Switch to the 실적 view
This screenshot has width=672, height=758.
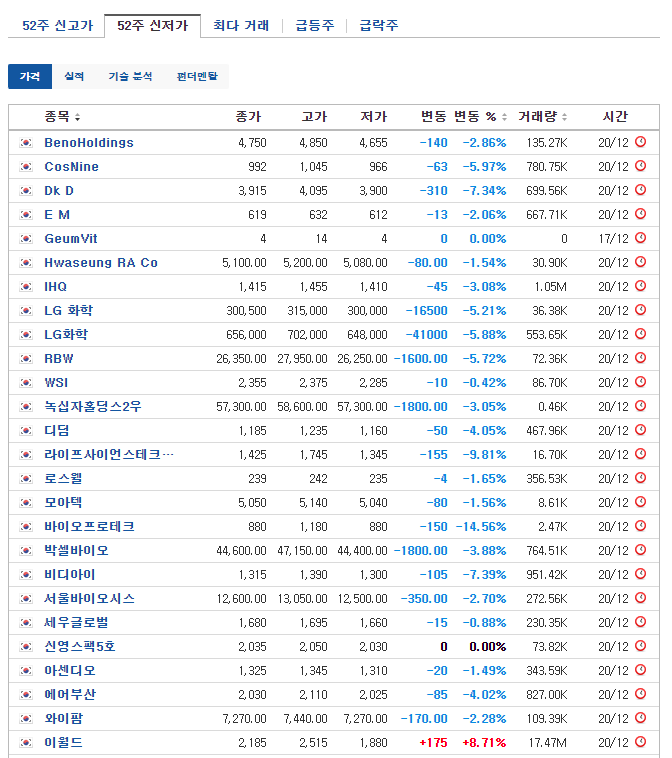click(74, 76)
